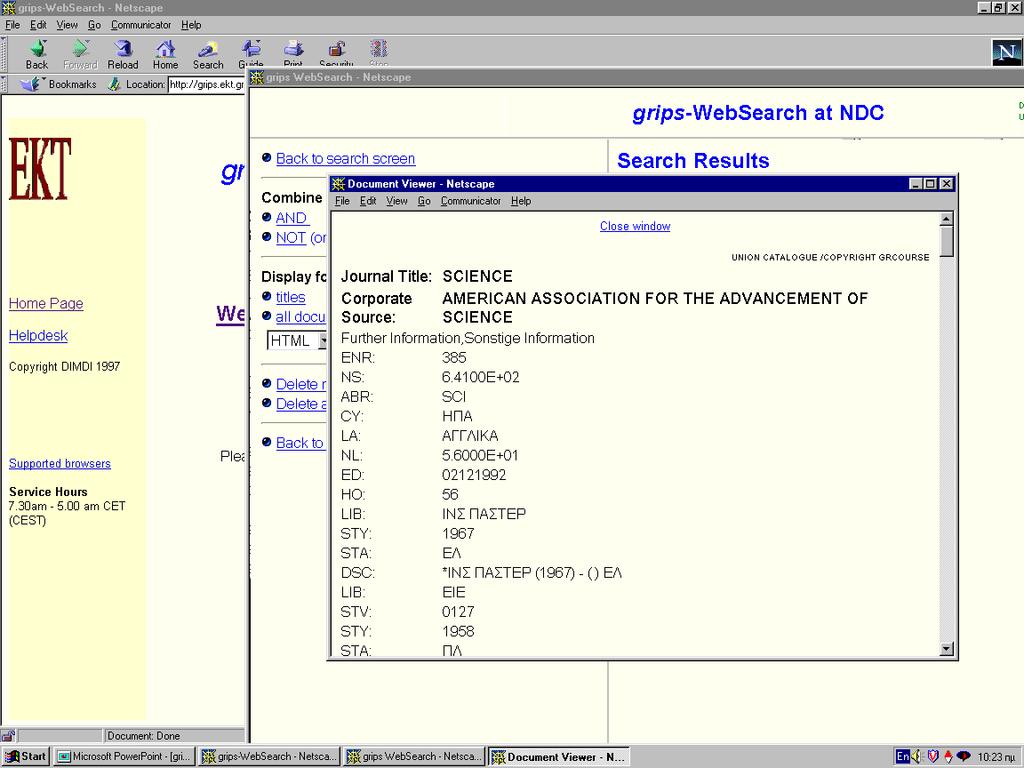This screenshot has height=768, width=1024.
Task: Click the ENR value 385
Action: tap(454, 357)
